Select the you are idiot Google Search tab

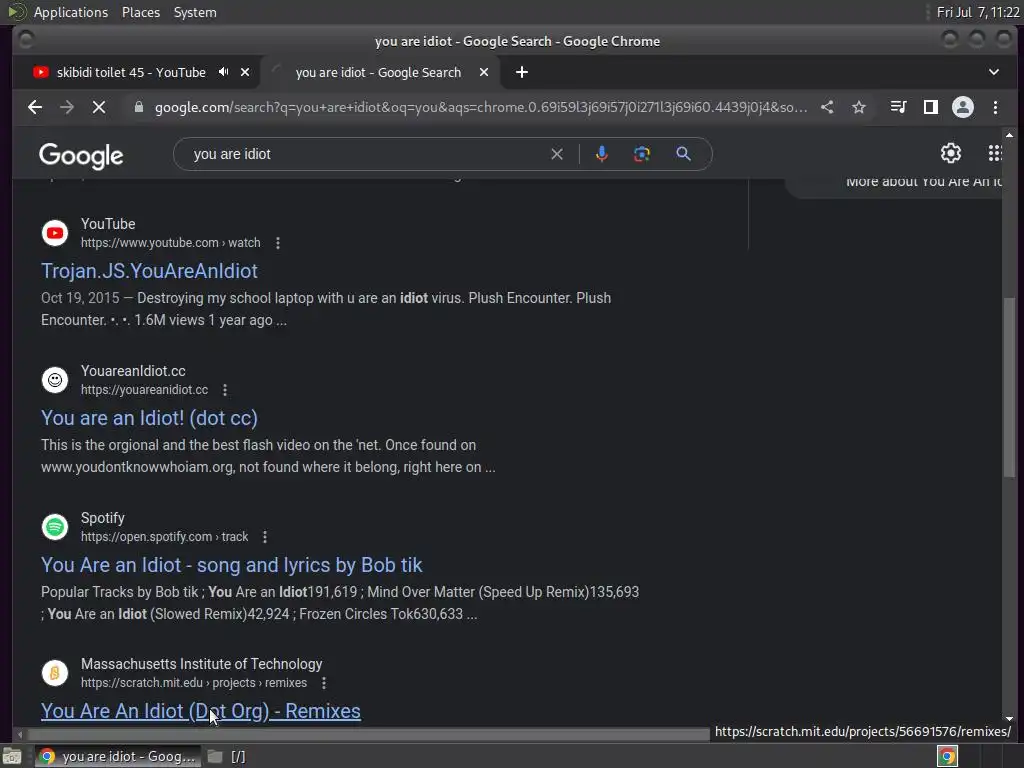[378, 72]
